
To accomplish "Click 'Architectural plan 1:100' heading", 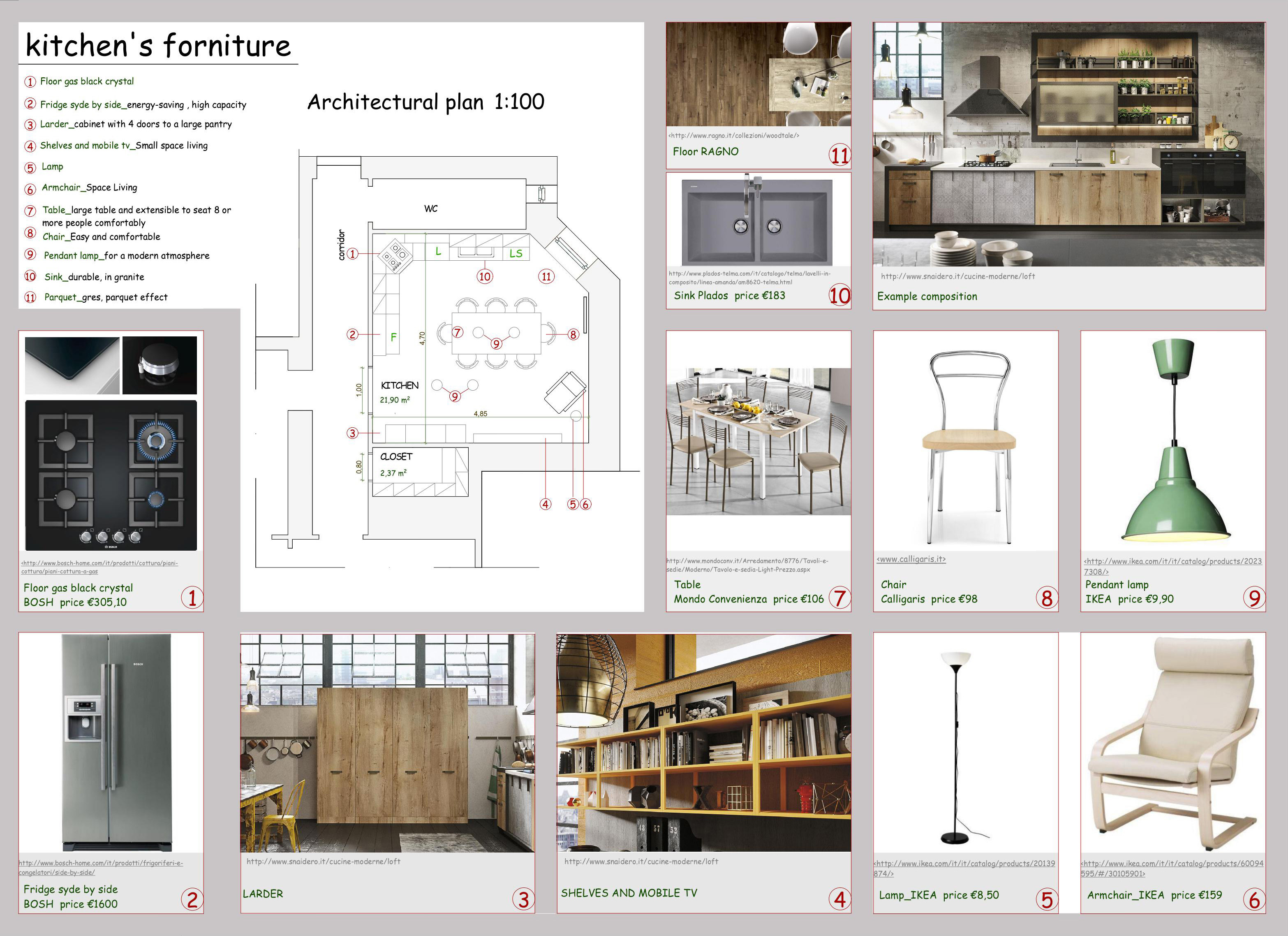I will click(425, 102).
